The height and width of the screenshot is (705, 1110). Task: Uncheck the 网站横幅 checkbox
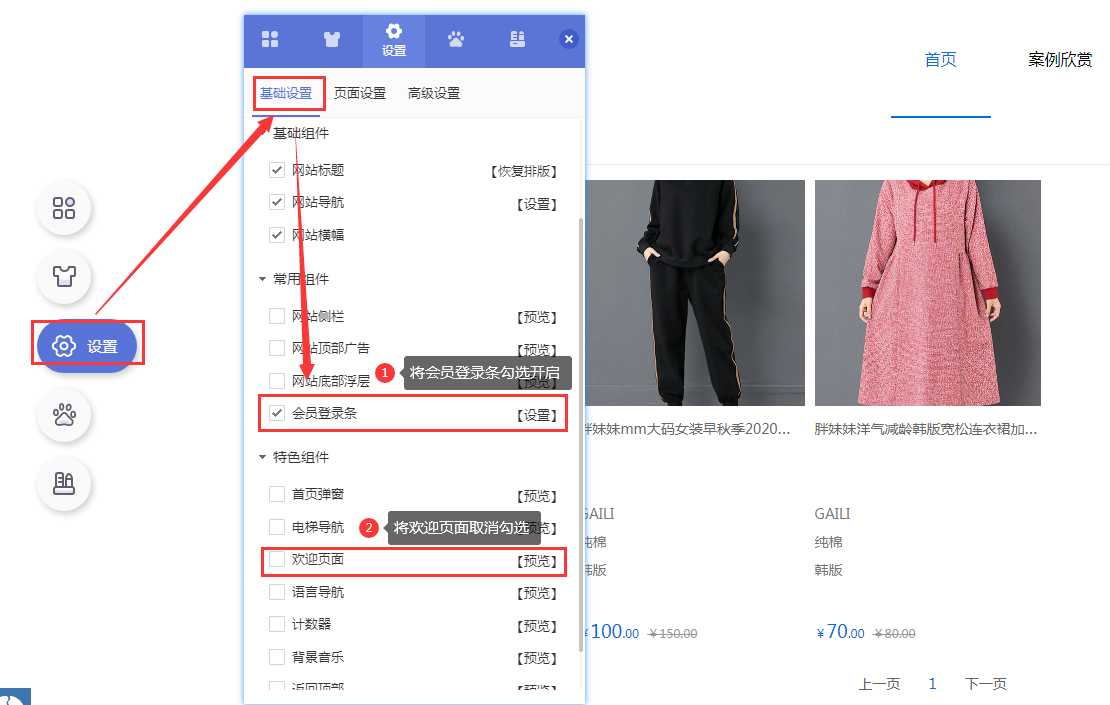[277, 235]
